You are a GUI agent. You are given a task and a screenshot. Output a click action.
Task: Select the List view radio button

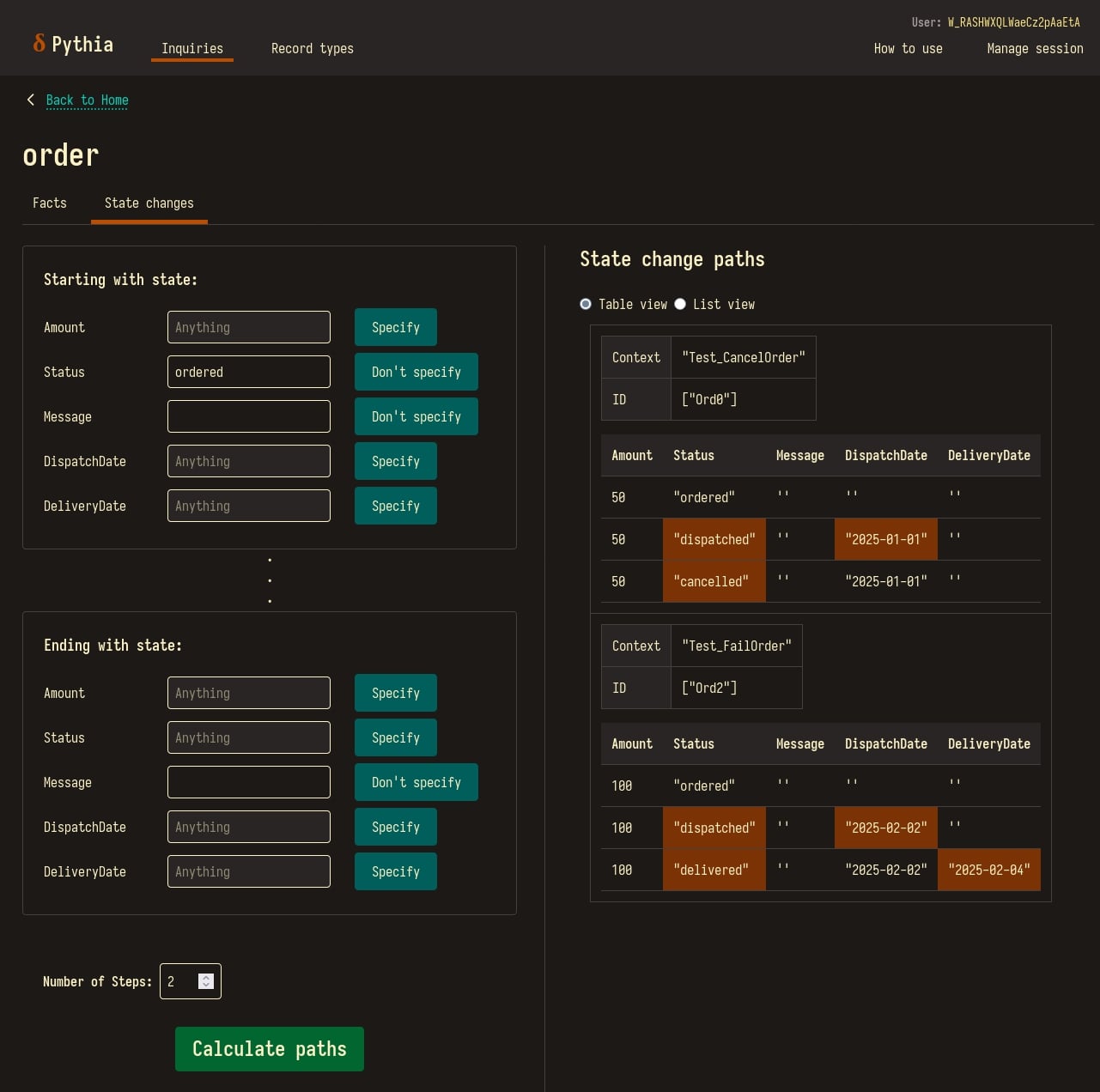680,304
